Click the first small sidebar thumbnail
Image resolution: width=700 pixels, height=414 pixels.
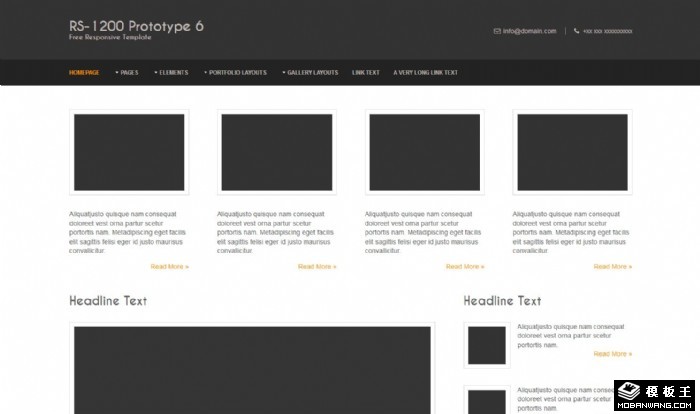pyautogui.click(x=487, y=345)
